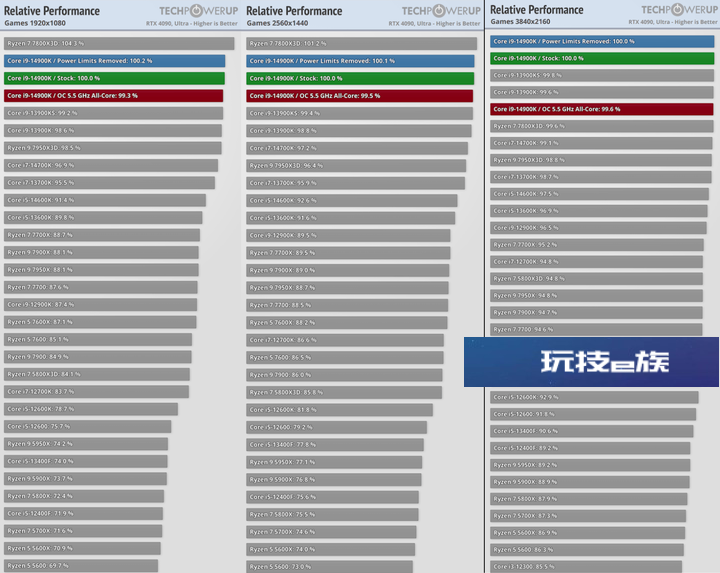This screenshot has height=573, width=720.
Task: Click the red 'OC 5.5 GHz All-Core: 99.3 %' bar
Action: [x=113, y=96]
